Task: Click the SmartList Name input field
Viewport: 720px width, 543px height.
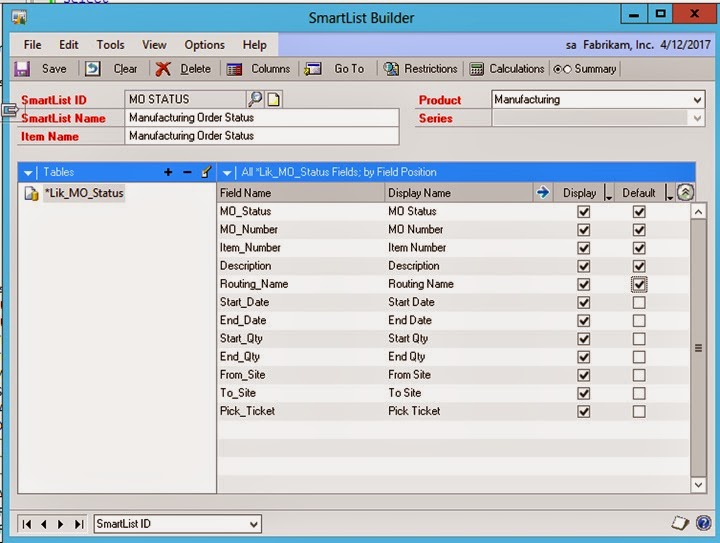Action: pos(262,118)
